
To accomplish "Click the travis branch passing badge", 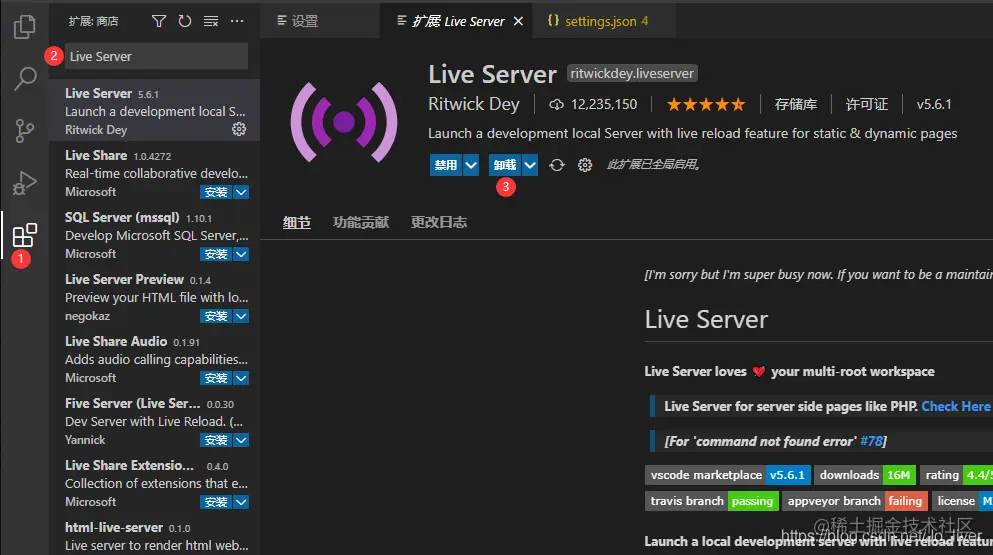I will pos(712,501).
